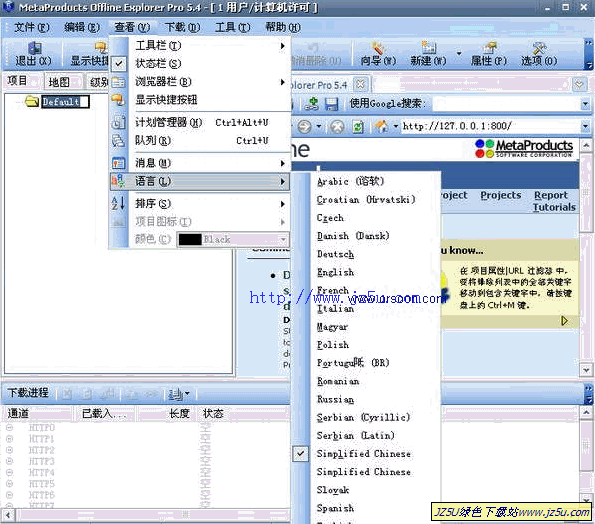
Task: Select Italian language
Action: click(x=335, y=308)
